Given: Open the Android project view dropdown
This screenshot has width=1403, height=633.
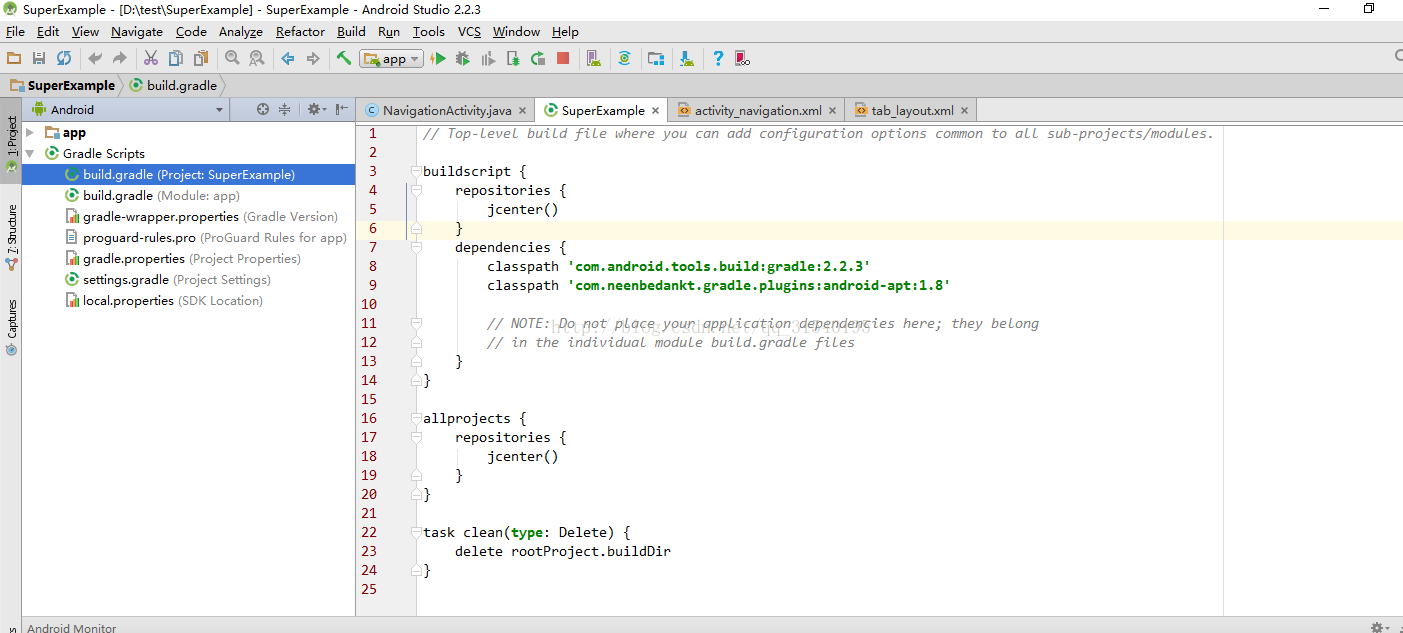Looking at the screenshot, I should pos(127,110).
